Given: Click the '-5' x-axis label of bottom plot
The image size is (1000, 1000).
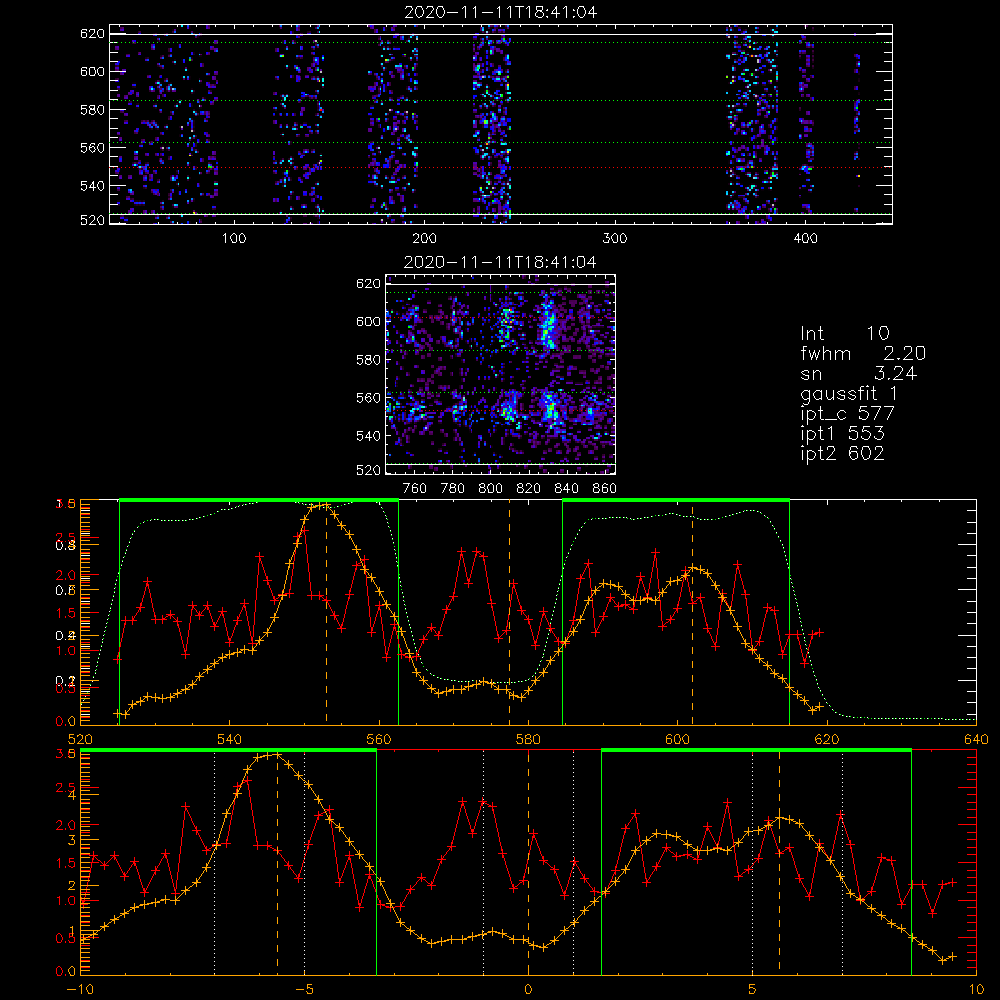Looking at the screenshot, I should tap(305, 990).
